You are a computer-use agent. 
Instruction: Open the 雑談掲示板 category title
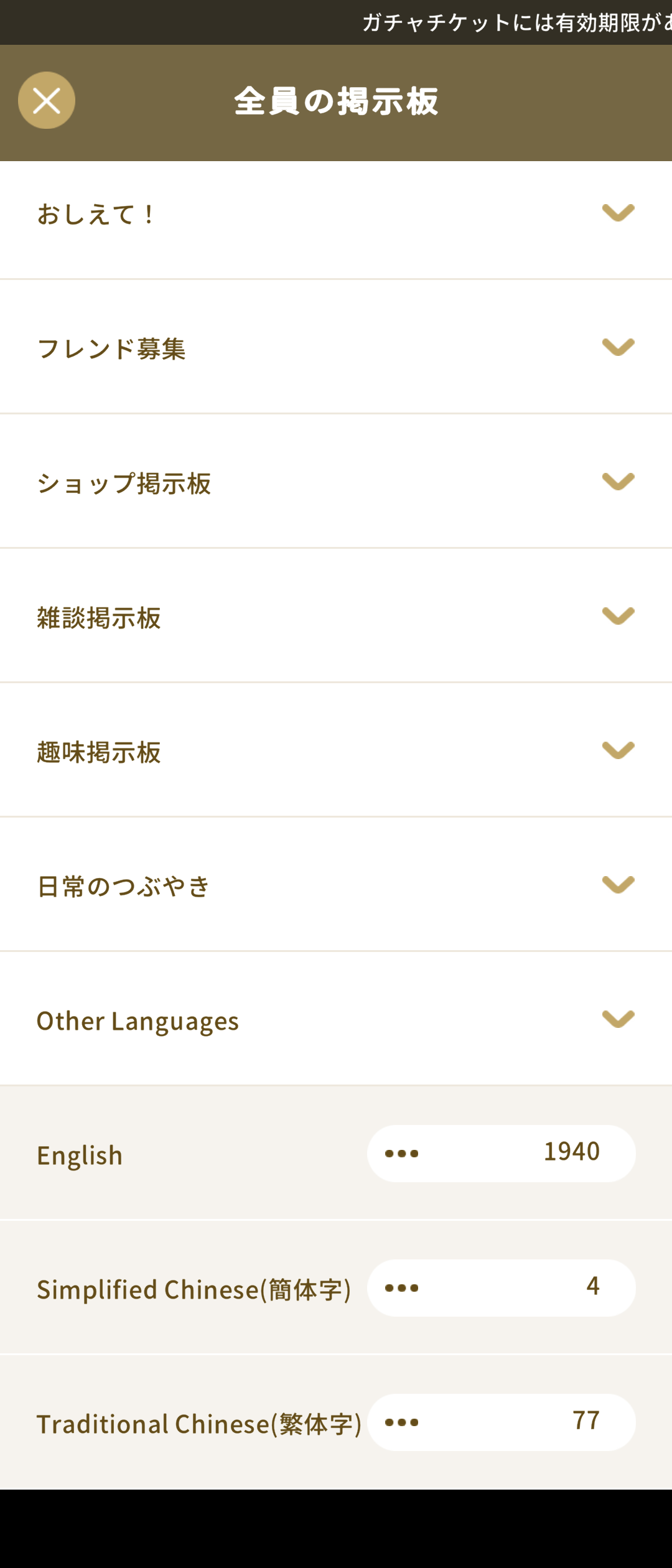[99, 618]
